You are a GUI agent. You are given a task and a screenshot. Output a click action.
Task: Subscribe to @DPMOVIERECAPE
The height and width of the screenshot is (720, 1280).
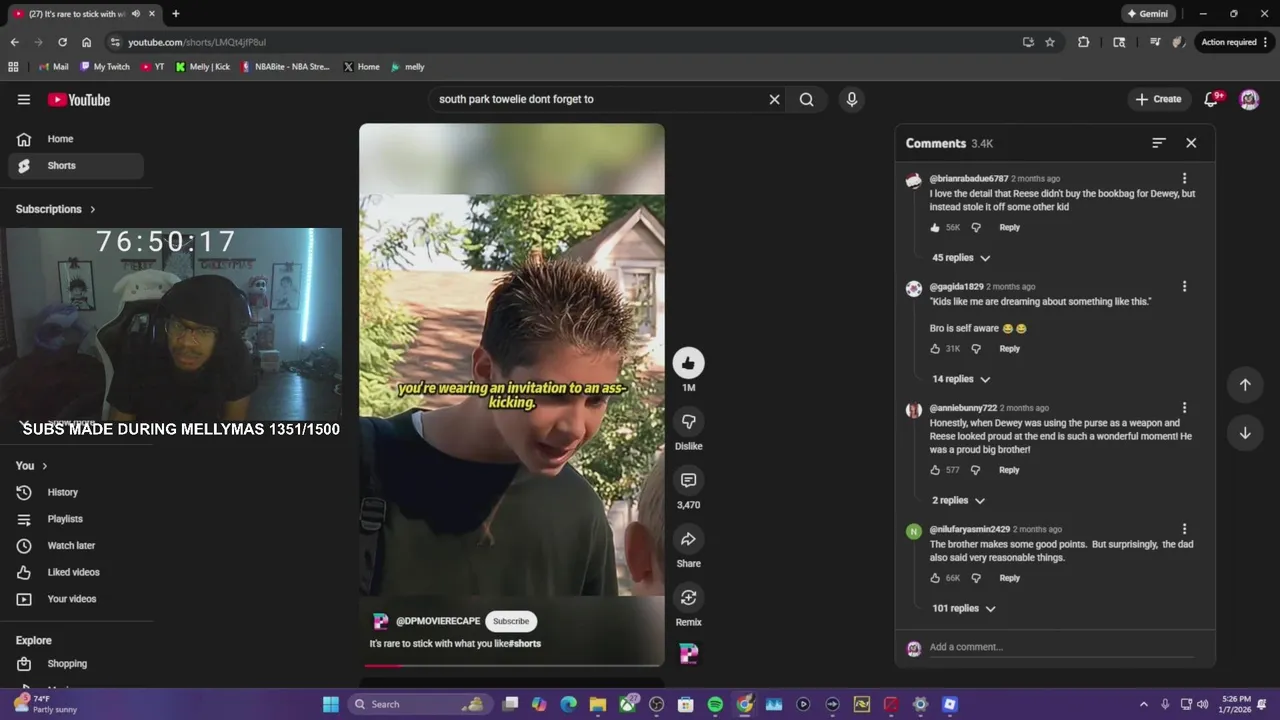[511, 621]
